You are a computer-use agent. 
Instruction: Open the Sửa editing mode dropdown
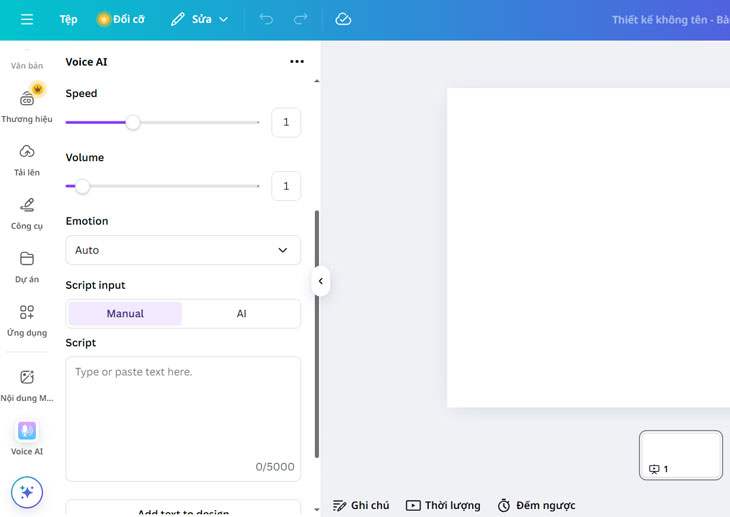point(200,19)
